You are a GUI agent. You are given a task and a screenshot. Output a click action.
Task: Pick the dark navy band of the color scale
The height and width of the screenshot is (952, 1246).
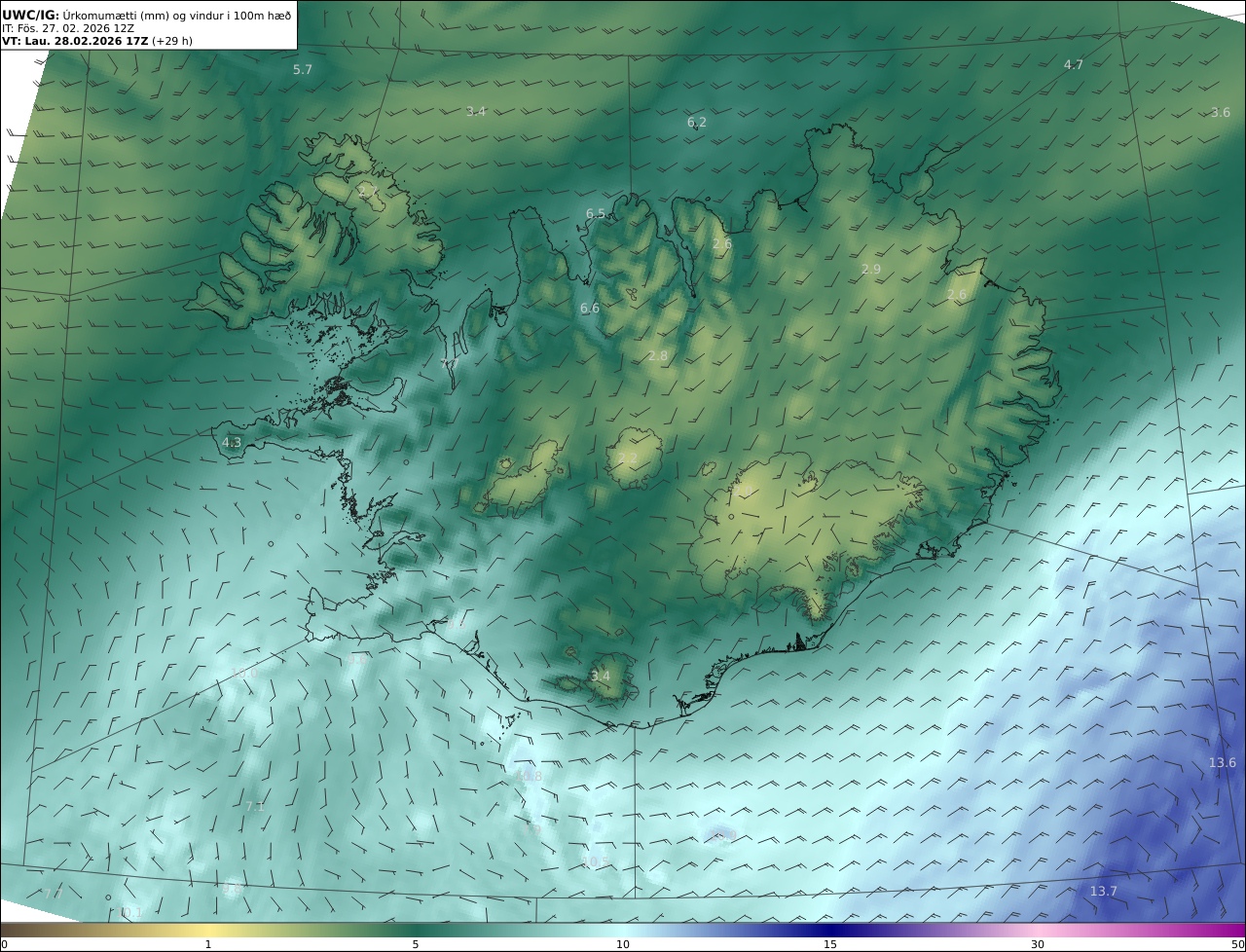[x=830, y=931]
